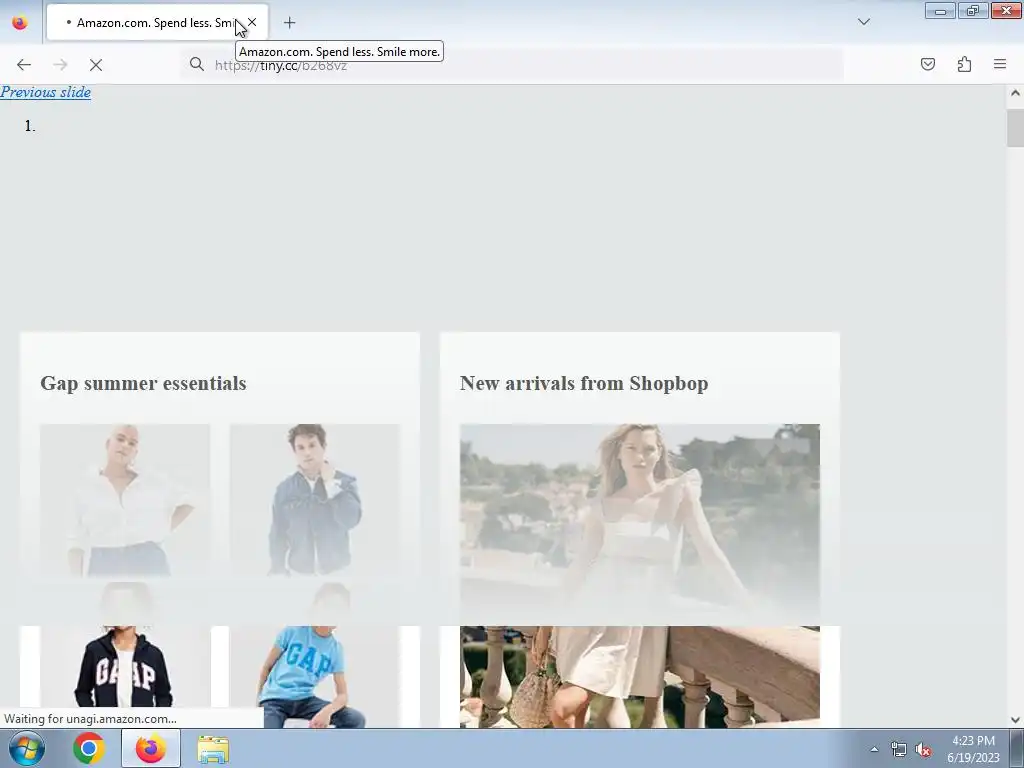The width and height of the screenshot is (1024, 768).
Task: Close the Amazon.com tab
Action: click(x=252, y=22)
